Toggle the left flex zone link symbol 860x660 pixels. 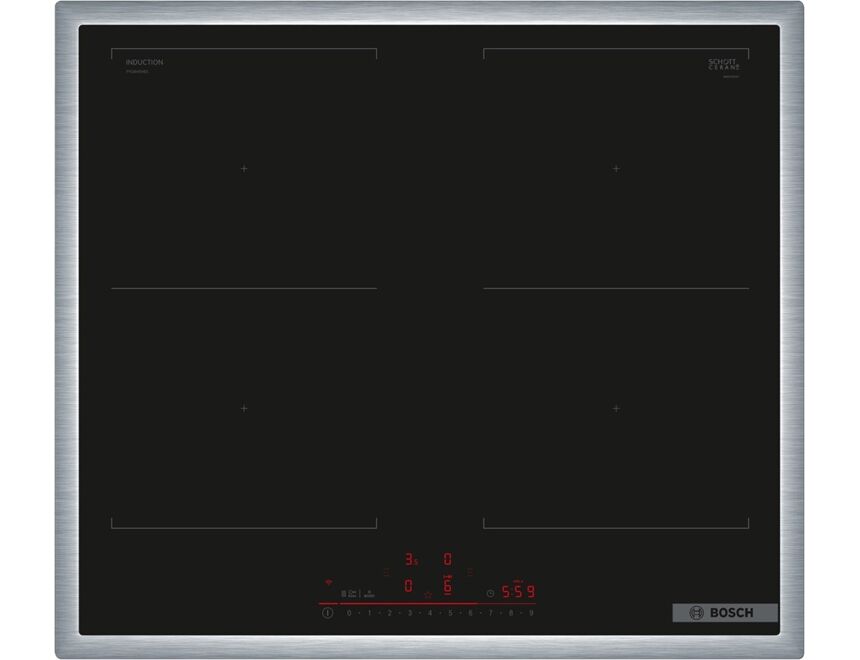pos(386,572)
